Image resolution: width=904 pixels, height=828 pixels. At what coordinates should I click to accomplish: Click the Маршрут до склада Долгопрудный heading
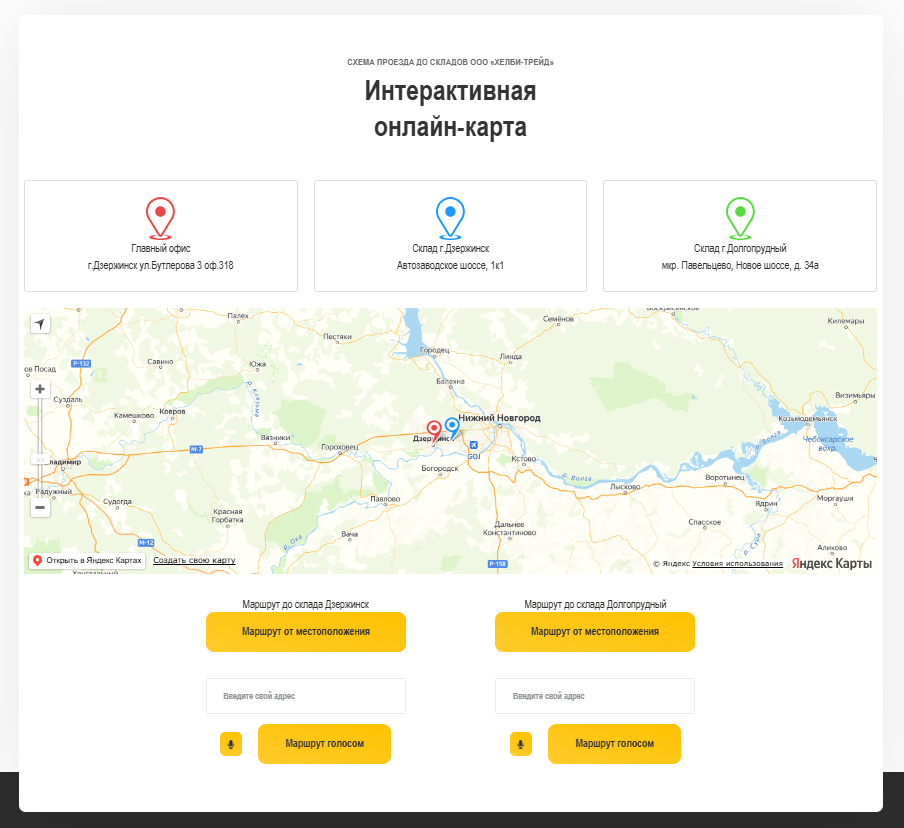click(595, 604)
